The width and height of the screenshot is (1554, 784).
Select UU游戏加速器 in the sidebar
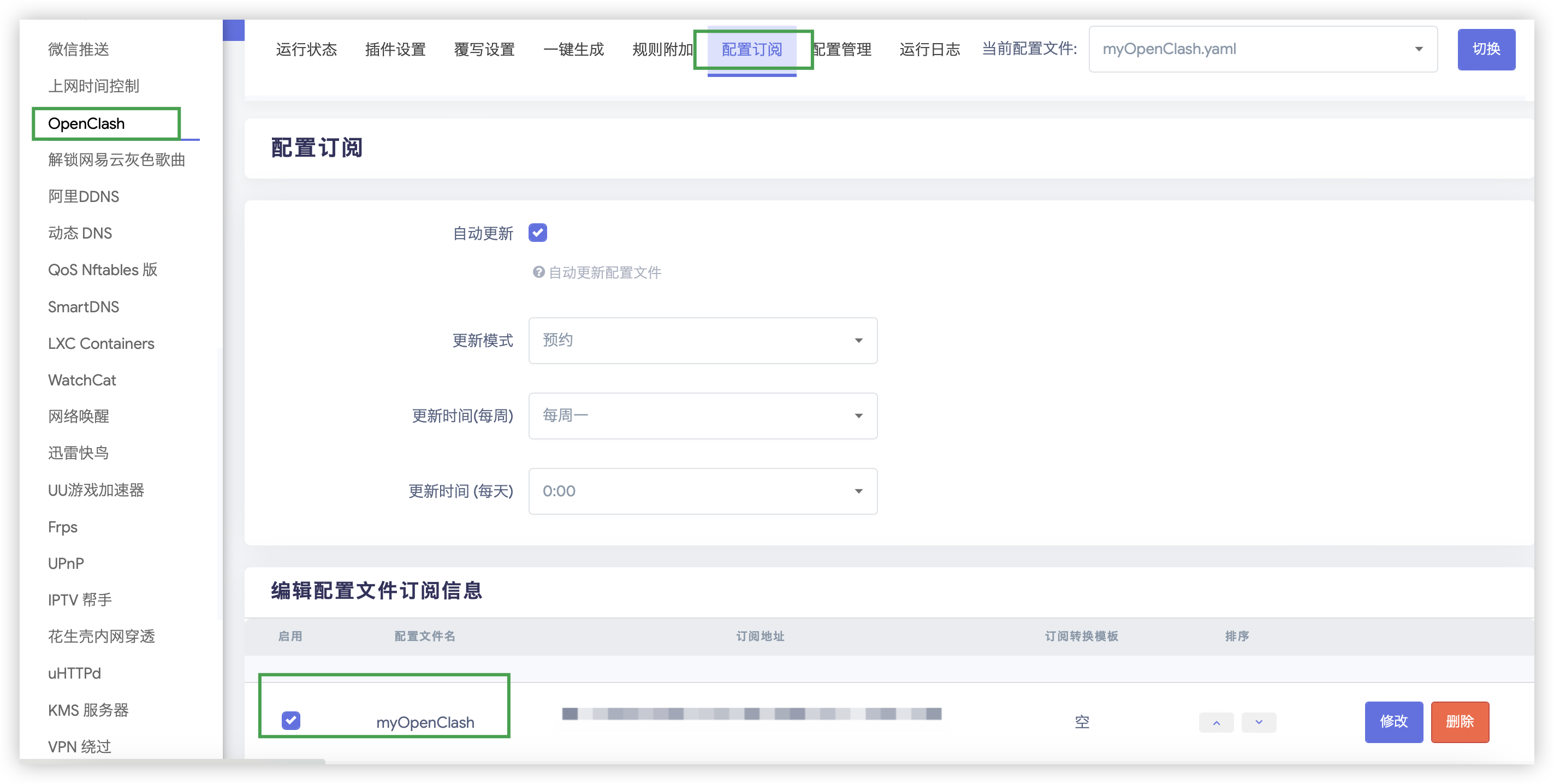(x=96, y=490)
